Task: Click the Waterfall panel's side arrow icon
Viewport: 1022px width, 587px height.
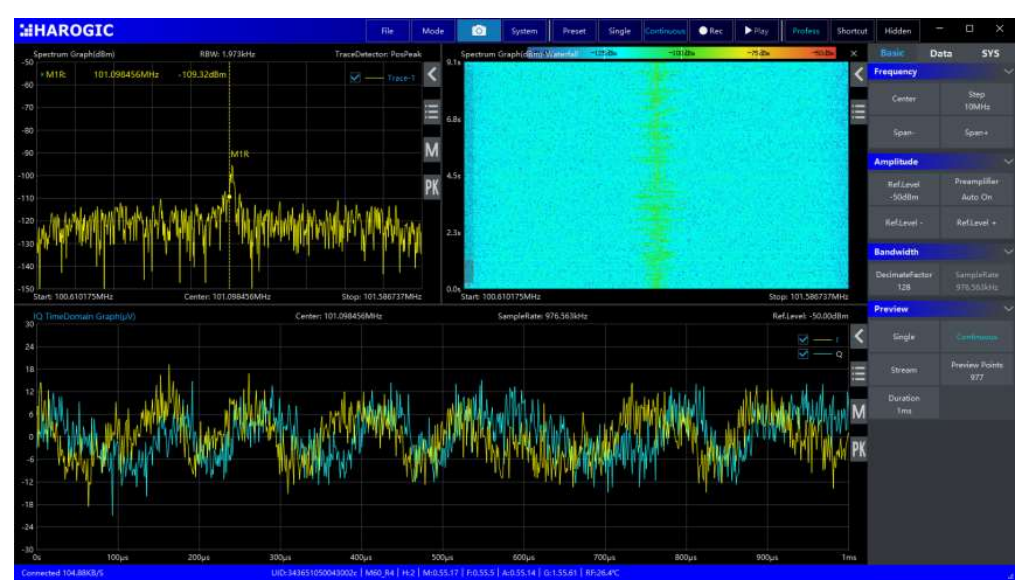Action: 858,75
